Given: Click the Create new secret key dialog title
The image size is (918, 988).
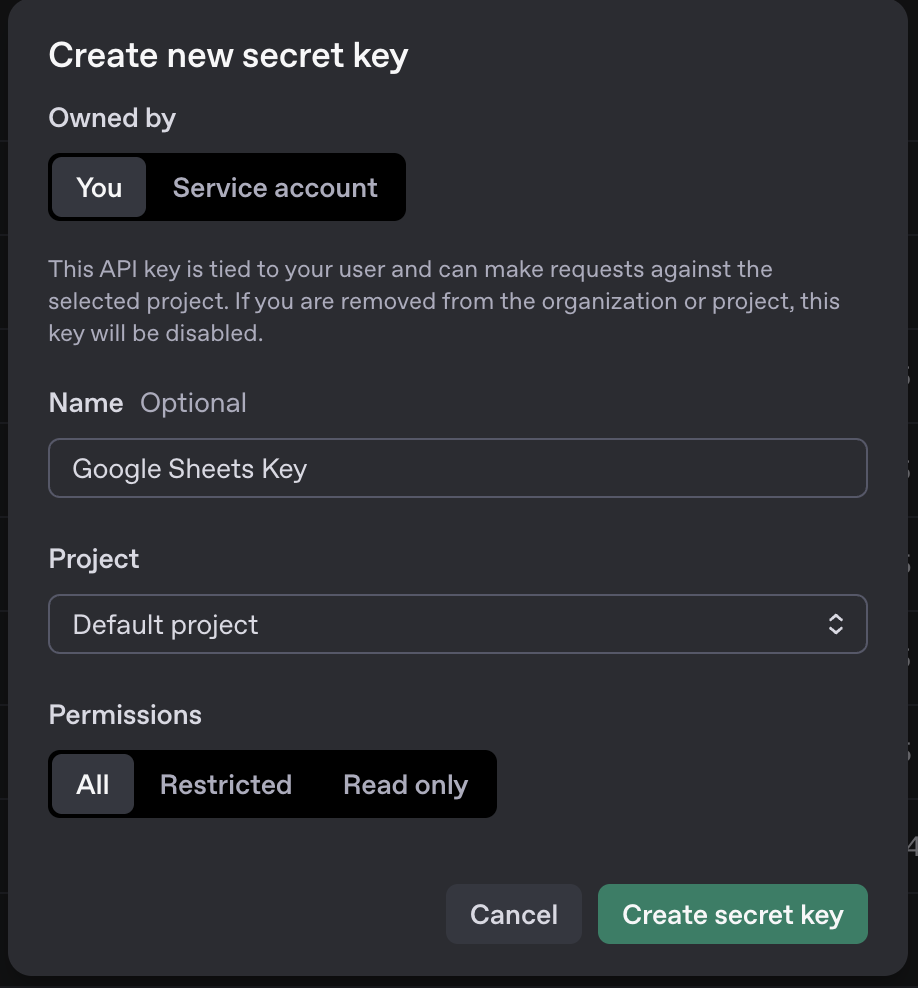Looking at the screenshot, I should pyautogui.click(x=228, y=55).
